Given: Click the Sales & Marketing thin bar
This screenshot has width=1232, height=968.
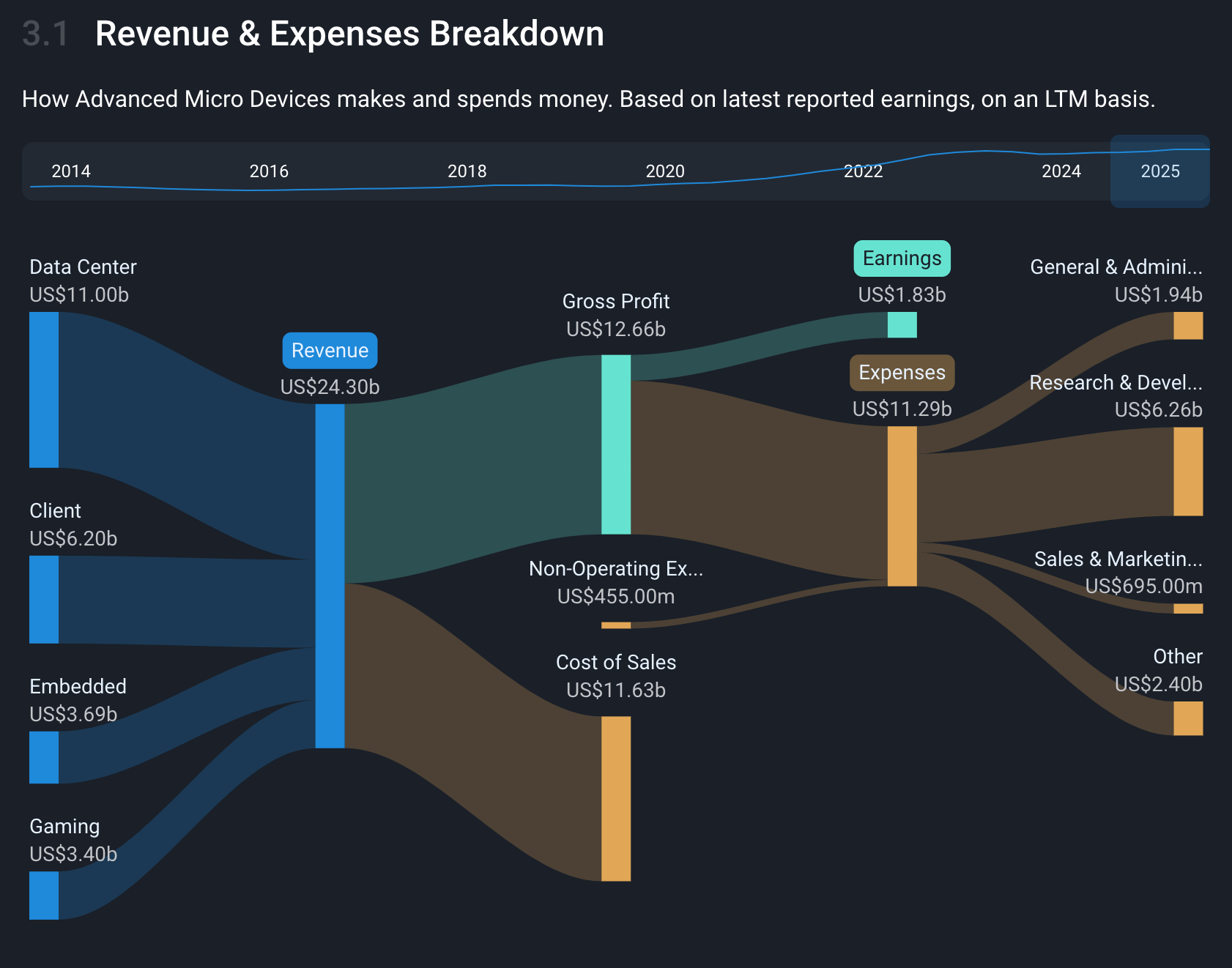Looking at the screenshot, I should click(x=1188, y=608).
